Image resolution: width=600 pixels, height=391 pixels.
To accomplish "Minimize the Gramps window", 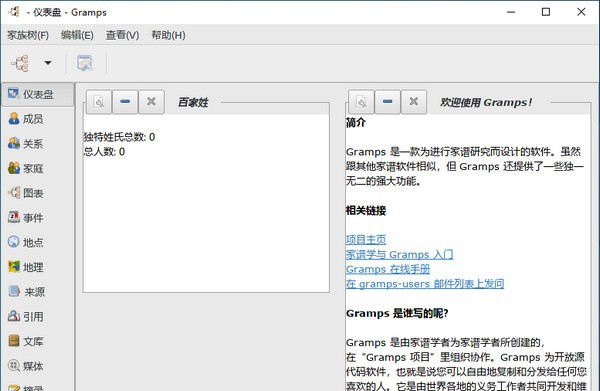I will click(x=511, y=12).
